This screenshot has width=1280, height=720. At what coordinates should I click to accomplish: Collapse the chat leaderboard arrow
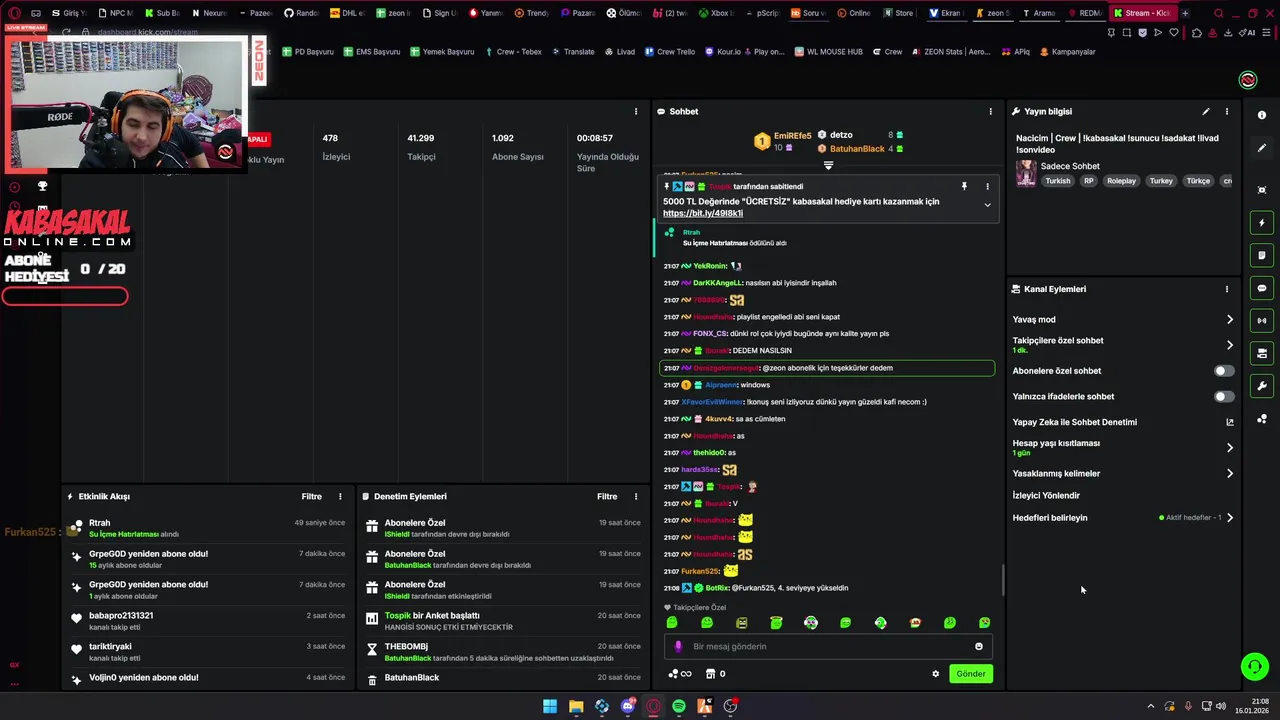click(828, 165)
